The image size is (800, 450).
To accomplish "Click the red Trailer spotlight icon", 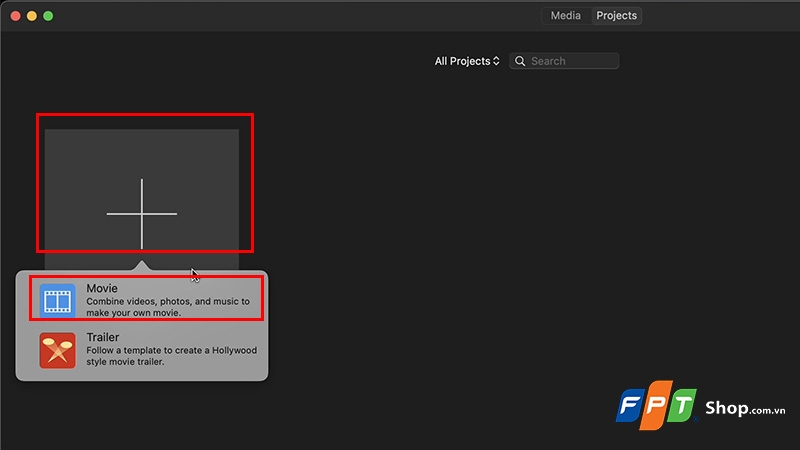I will pyautogui.click(x=58, y=351).
